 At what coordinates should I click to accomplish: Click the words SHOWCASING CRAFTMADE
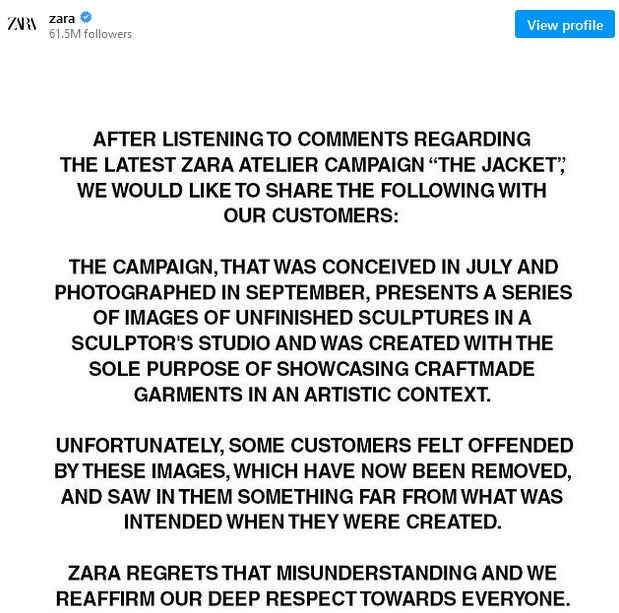click(x=405, y=369)
